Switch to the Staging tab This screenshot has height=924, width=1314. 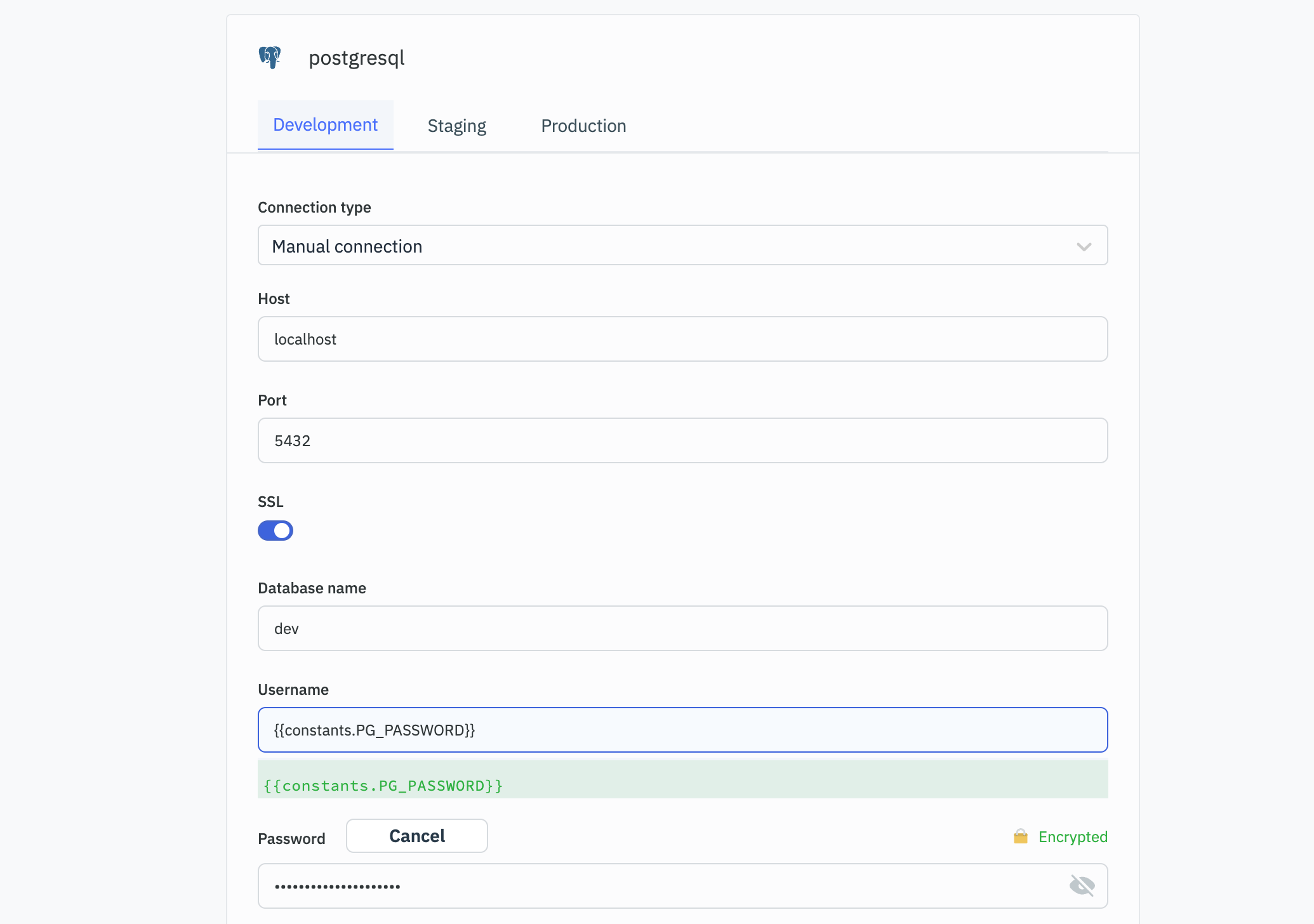tap(456, 126)
